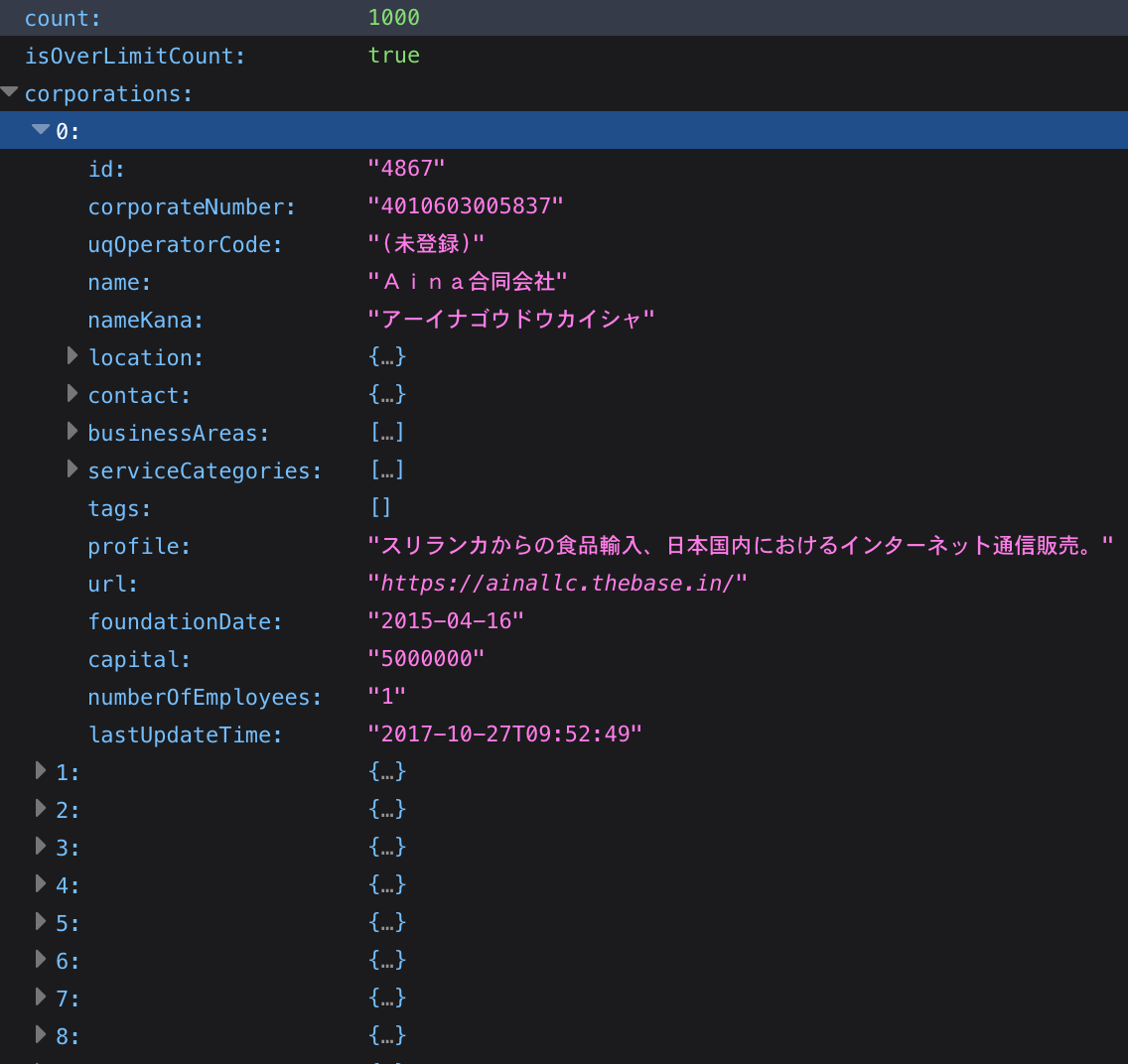The height and width of the screenshot is (1064, 1128).
Task: Click the profile text value
Action: [740, 545]
